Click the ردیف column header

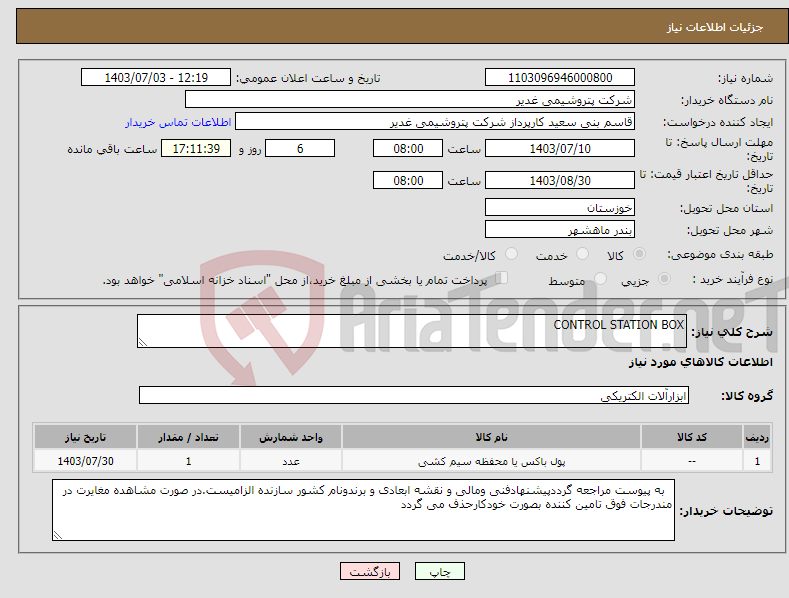pos(757,437)
